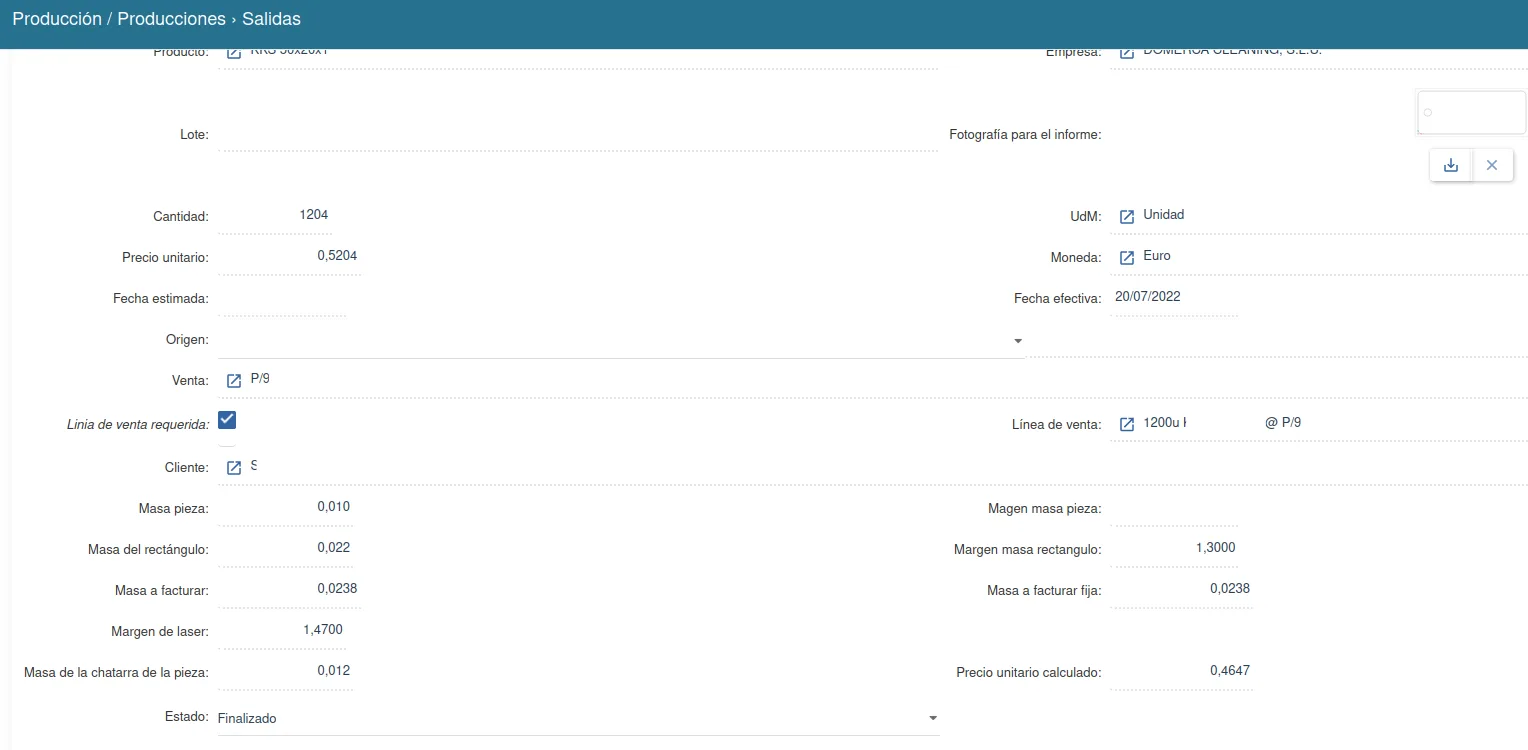Click the Masa de la chatarra de la pieza label
1528x750 pixels.
coord(116,672)
